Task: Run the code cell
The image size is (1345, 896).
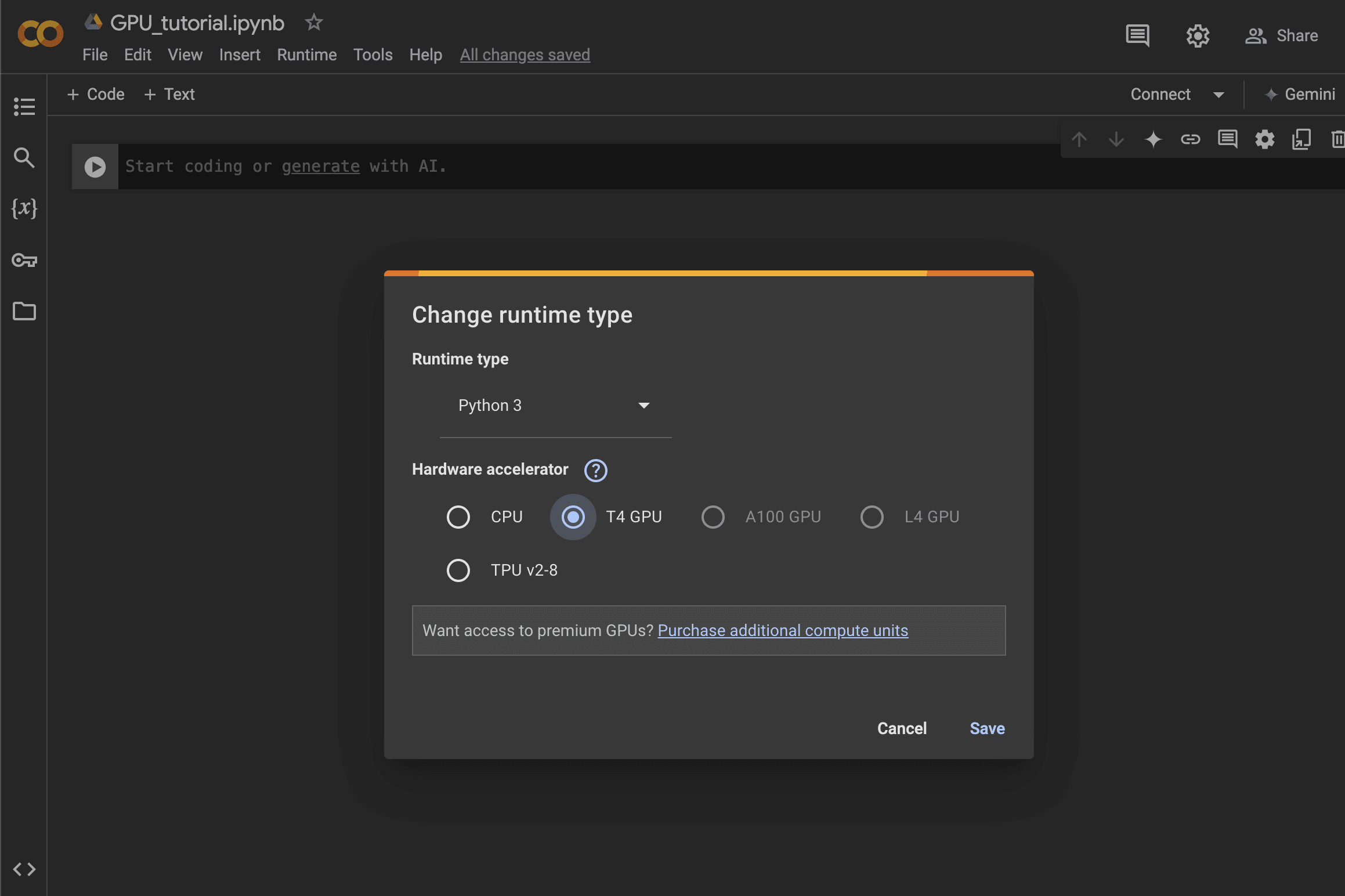Action: 95,167
